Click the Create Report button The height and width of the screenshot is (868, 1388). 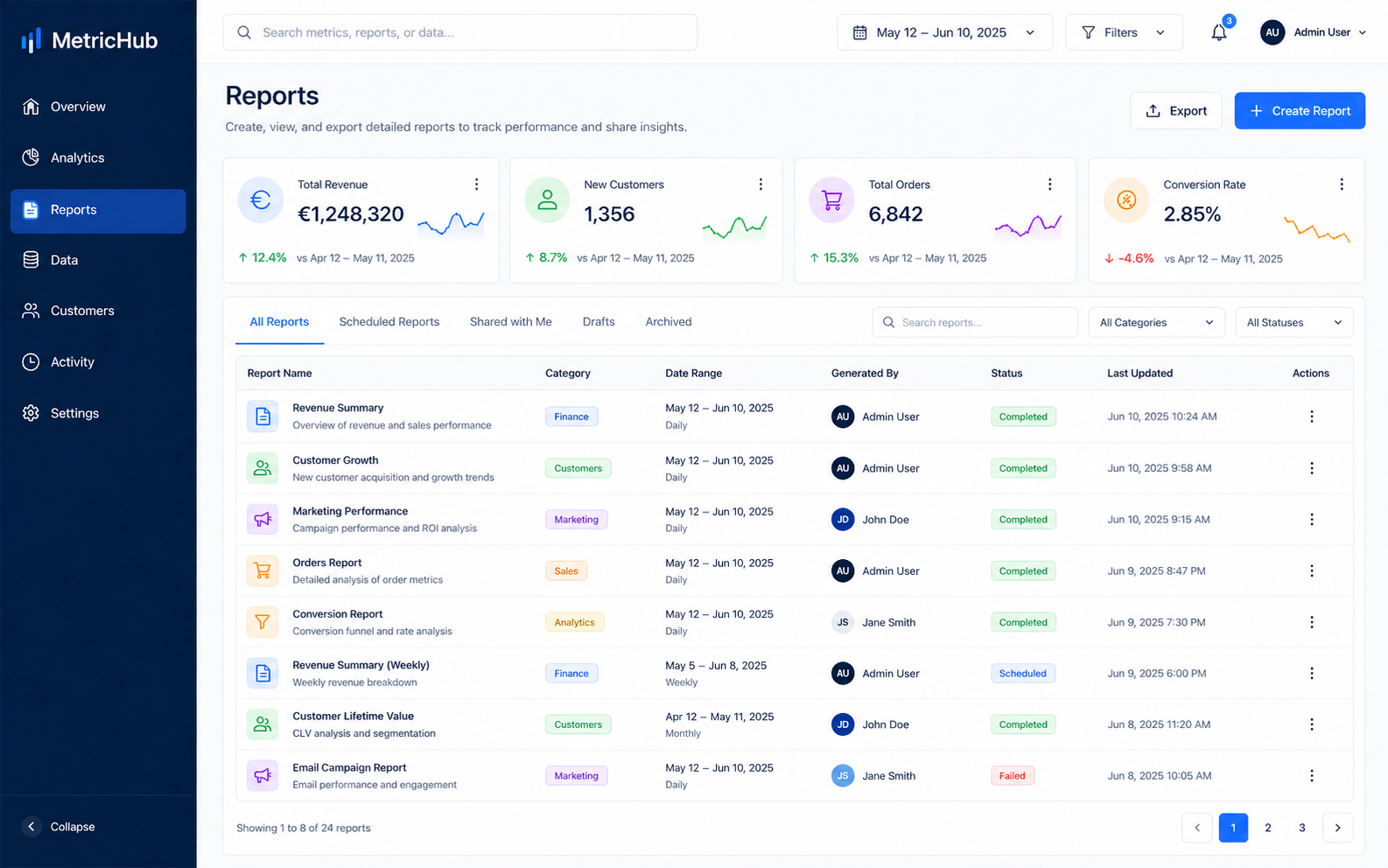click(x=1300, y=111)
